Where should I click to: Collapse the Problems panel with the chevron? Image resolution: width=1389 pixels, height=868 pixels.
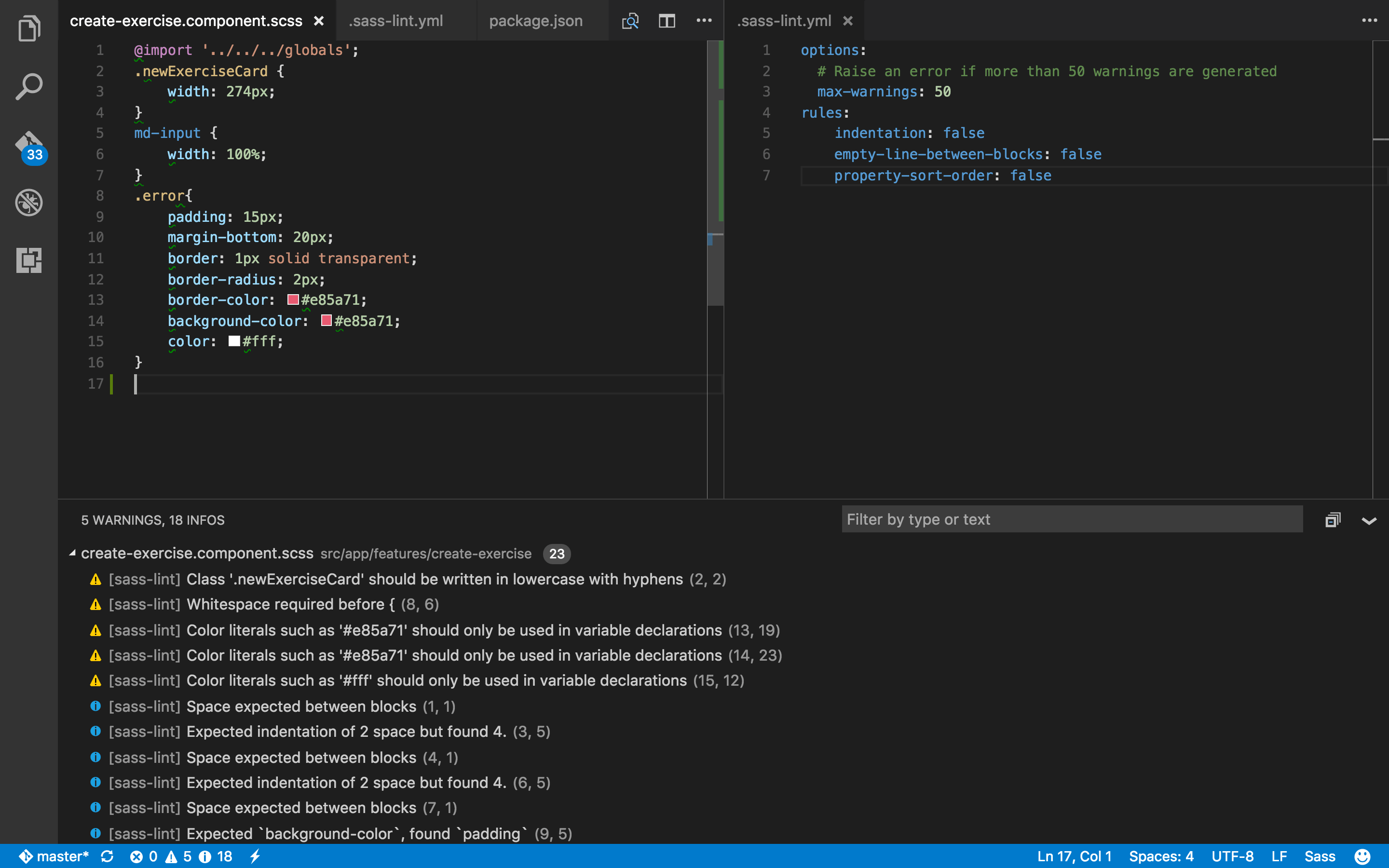pyautogui.click(x=1370, y=521)
